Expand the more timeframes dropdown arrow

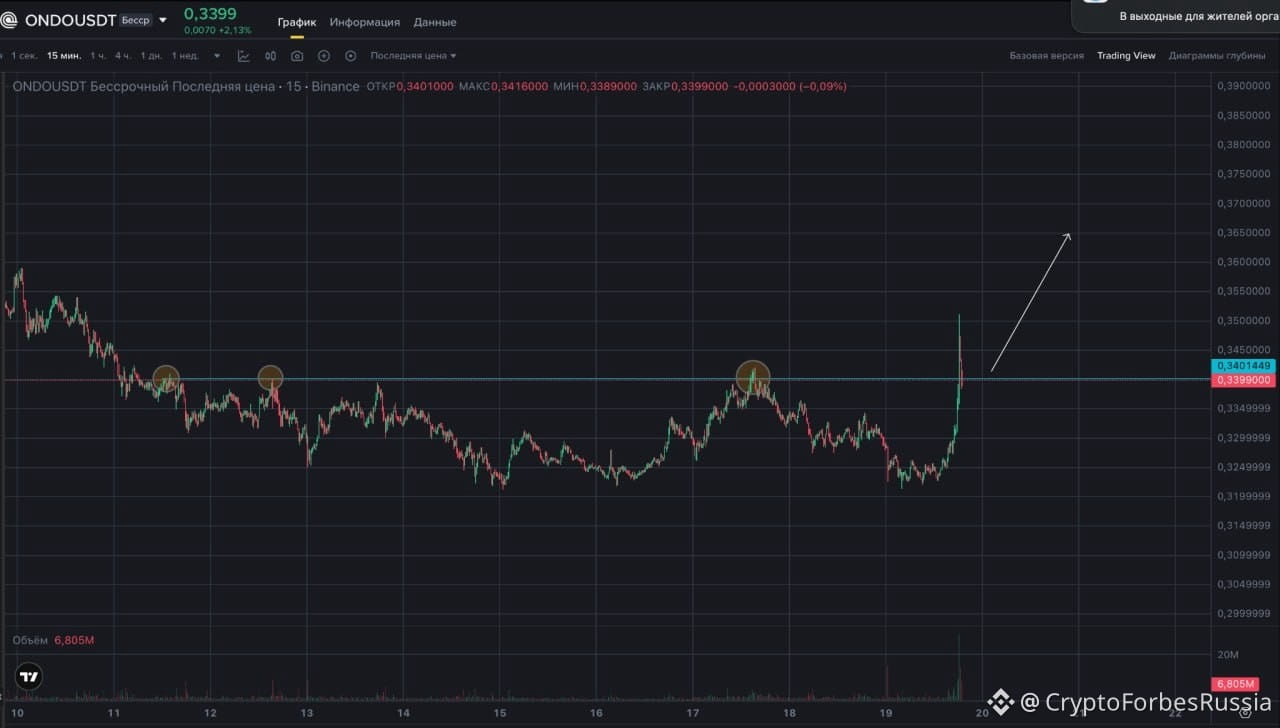pos(217,56)
